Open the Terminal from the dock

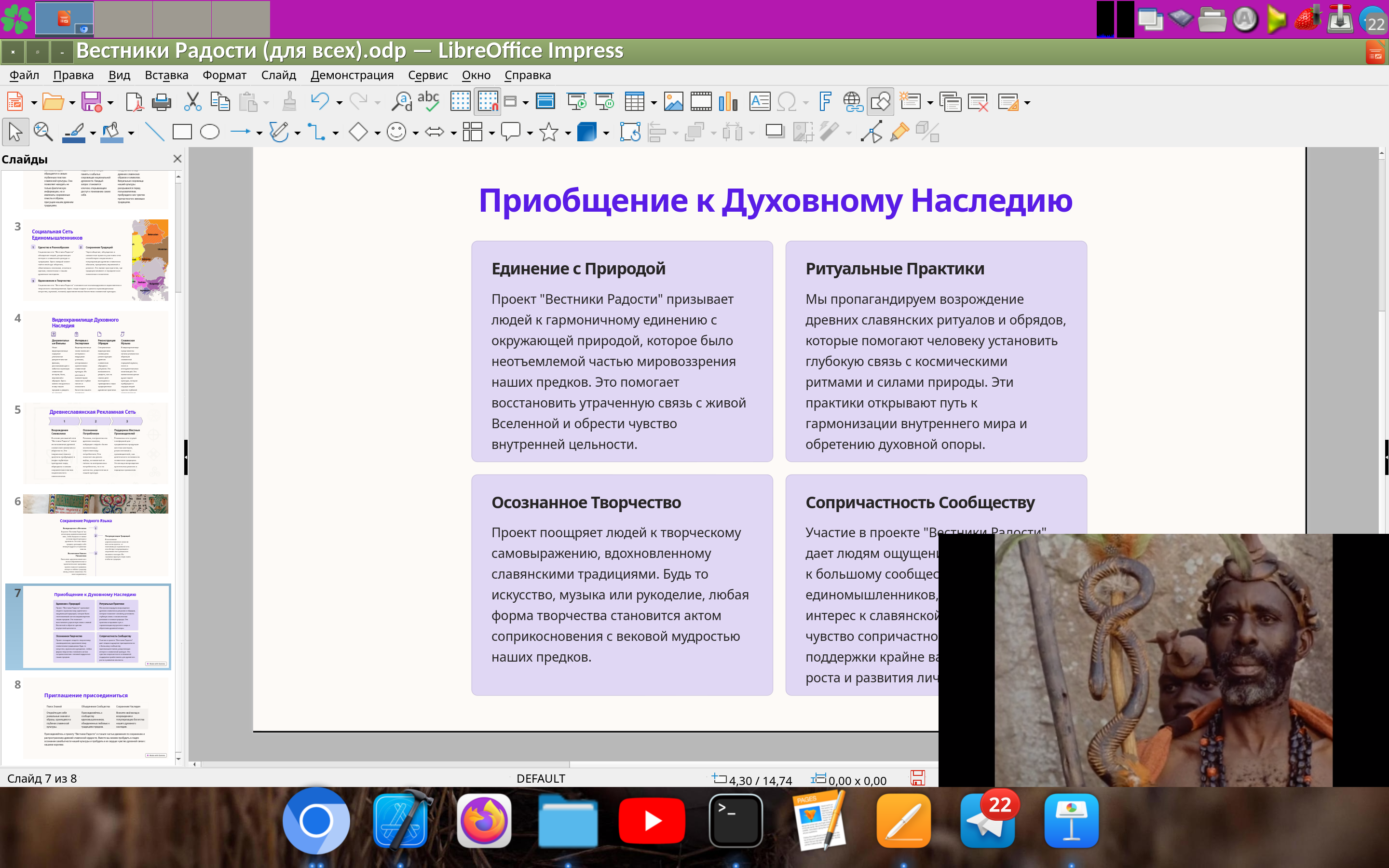[x=735, y=821]
